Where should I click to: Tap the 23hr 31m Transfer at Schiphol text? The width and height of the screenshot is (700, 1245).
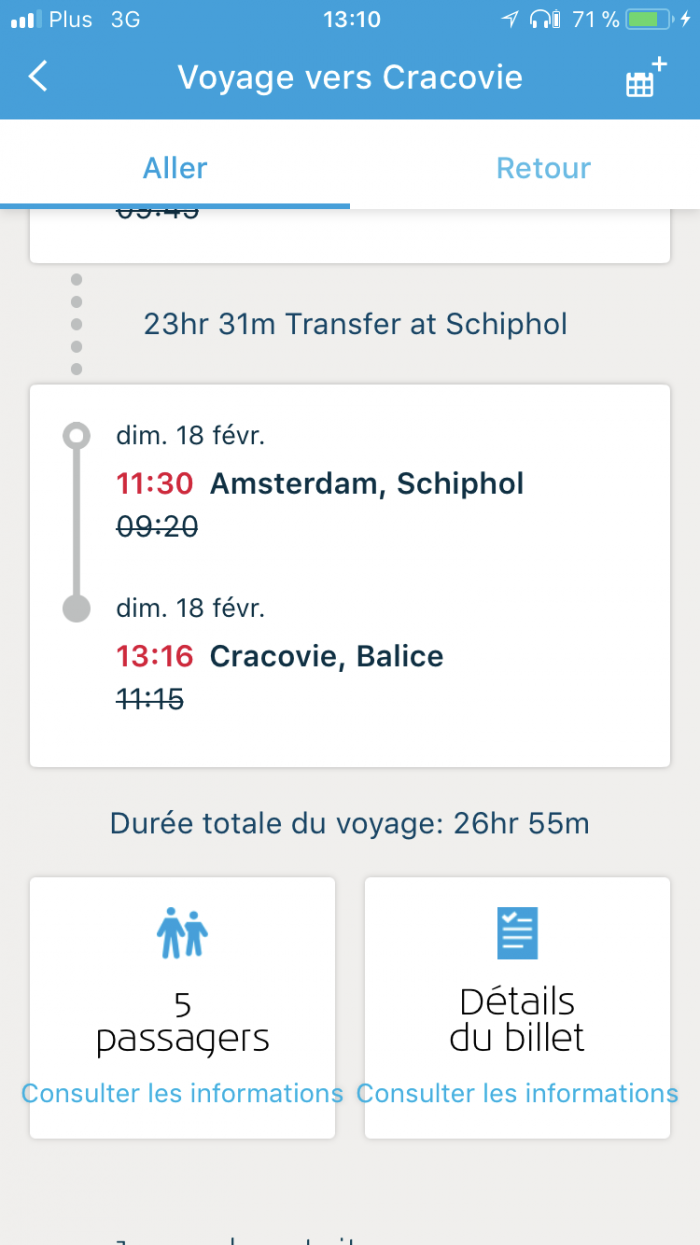355,324
